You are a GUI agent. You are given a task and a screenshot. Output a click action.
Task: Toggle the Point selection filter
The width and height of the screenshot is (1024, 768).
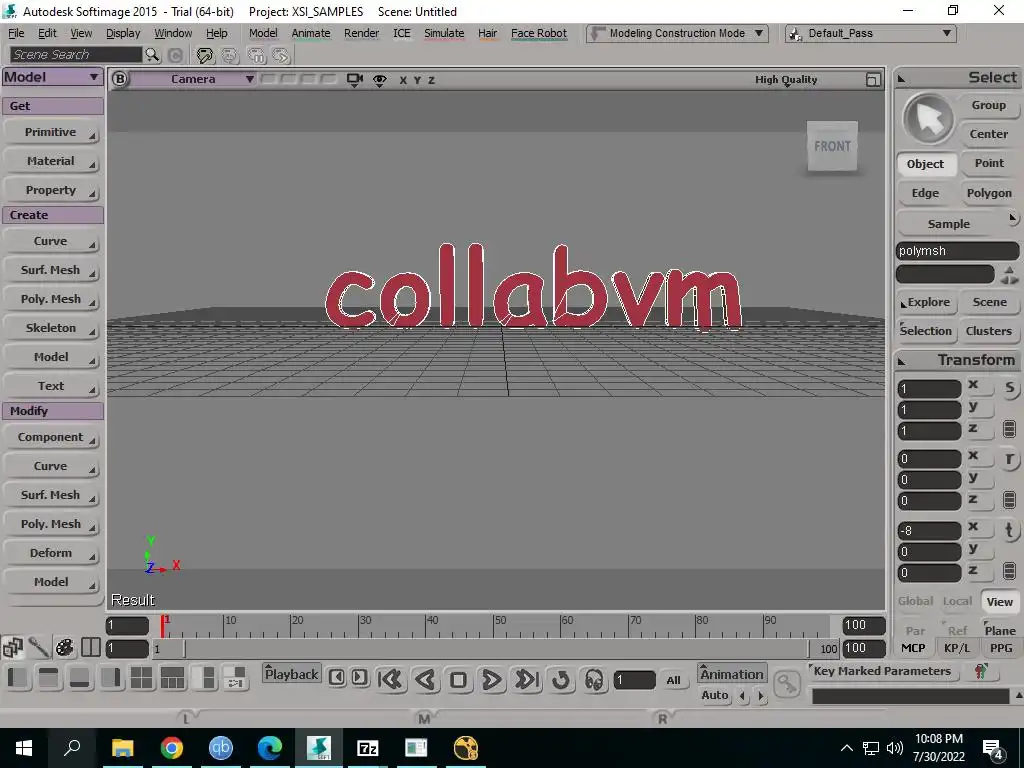pyautogui.click(x=989, y=163)
